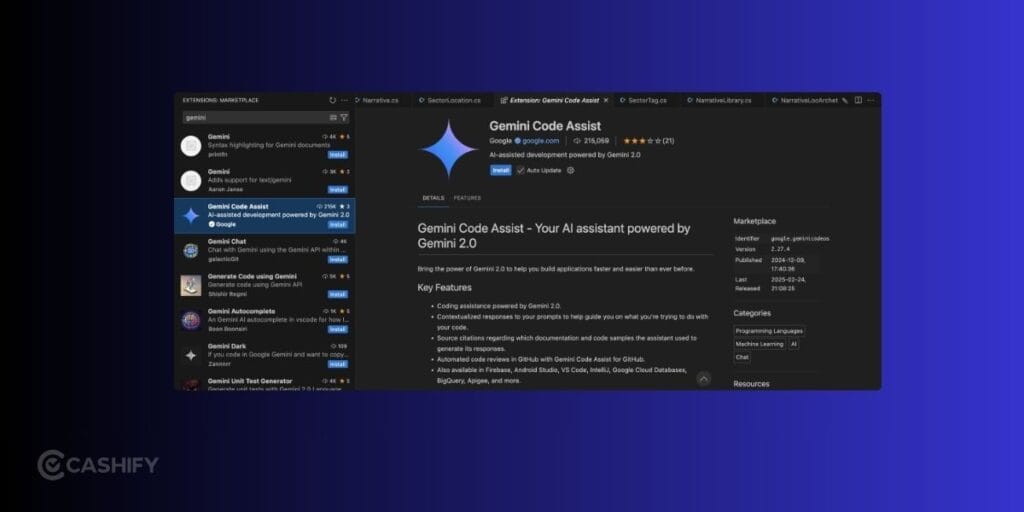Click the Marketplace heading in sidebar

click(x=754, y=221)
